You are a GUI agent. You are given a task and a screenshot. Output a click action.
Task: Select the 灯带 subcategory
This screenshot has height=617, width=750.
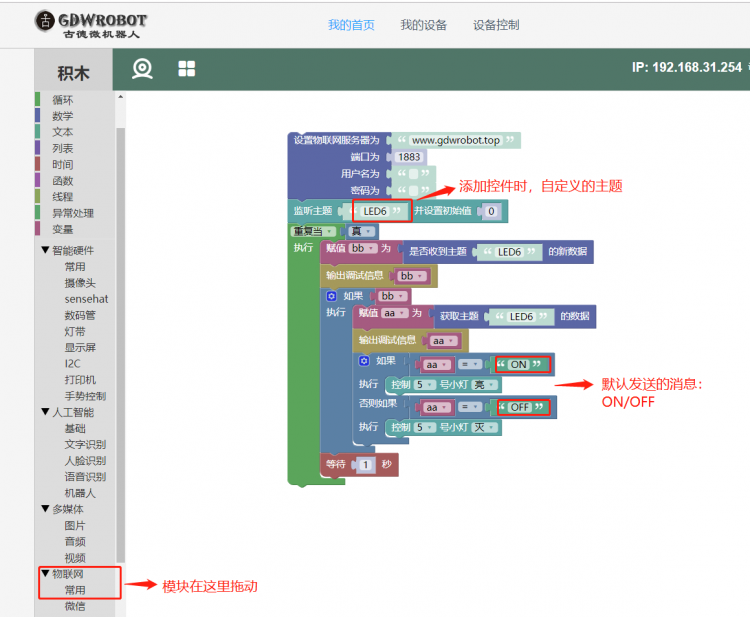(x=75, y=331)
